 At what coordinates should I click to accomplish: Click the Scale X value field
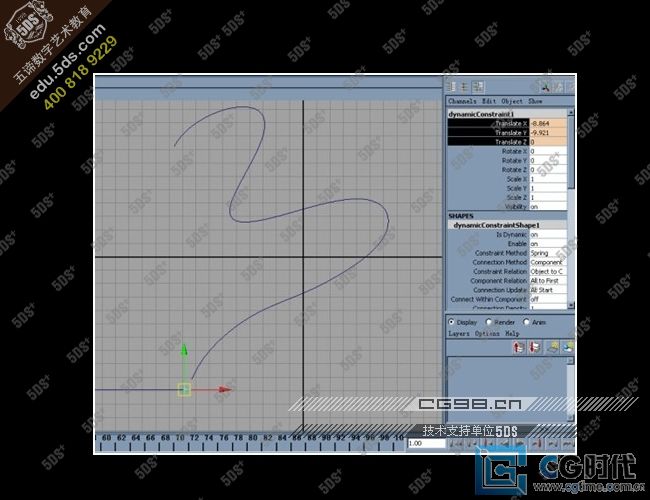click(x=548, y=179)
